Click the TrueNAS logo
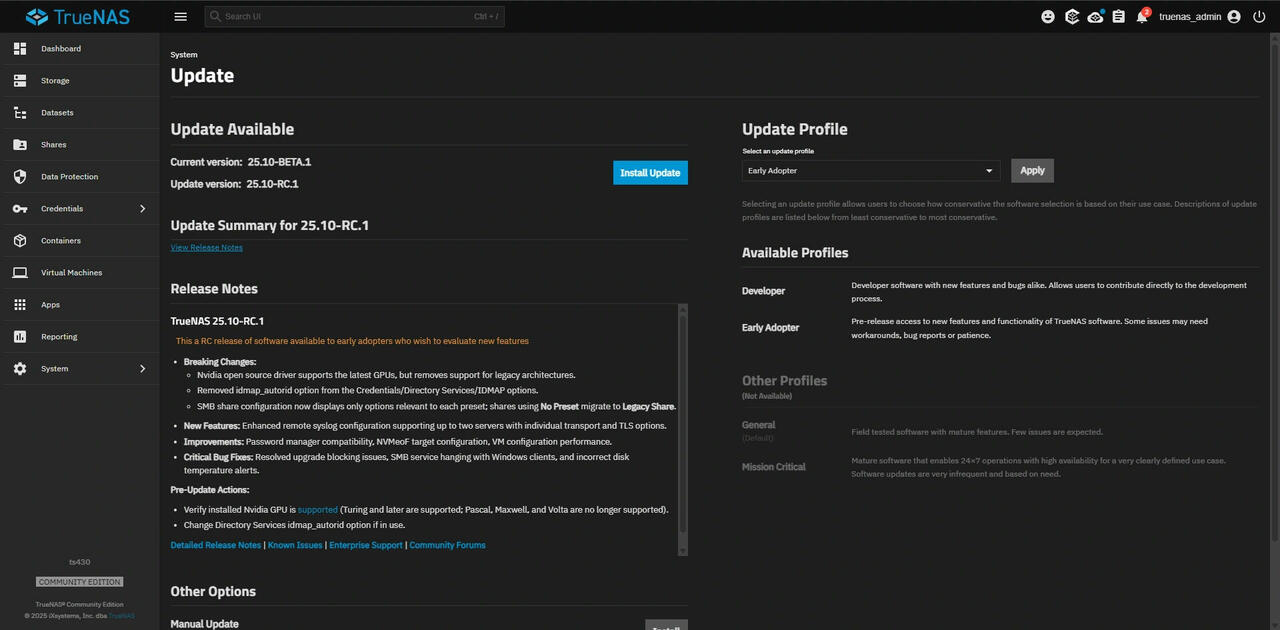 point(79,17)
